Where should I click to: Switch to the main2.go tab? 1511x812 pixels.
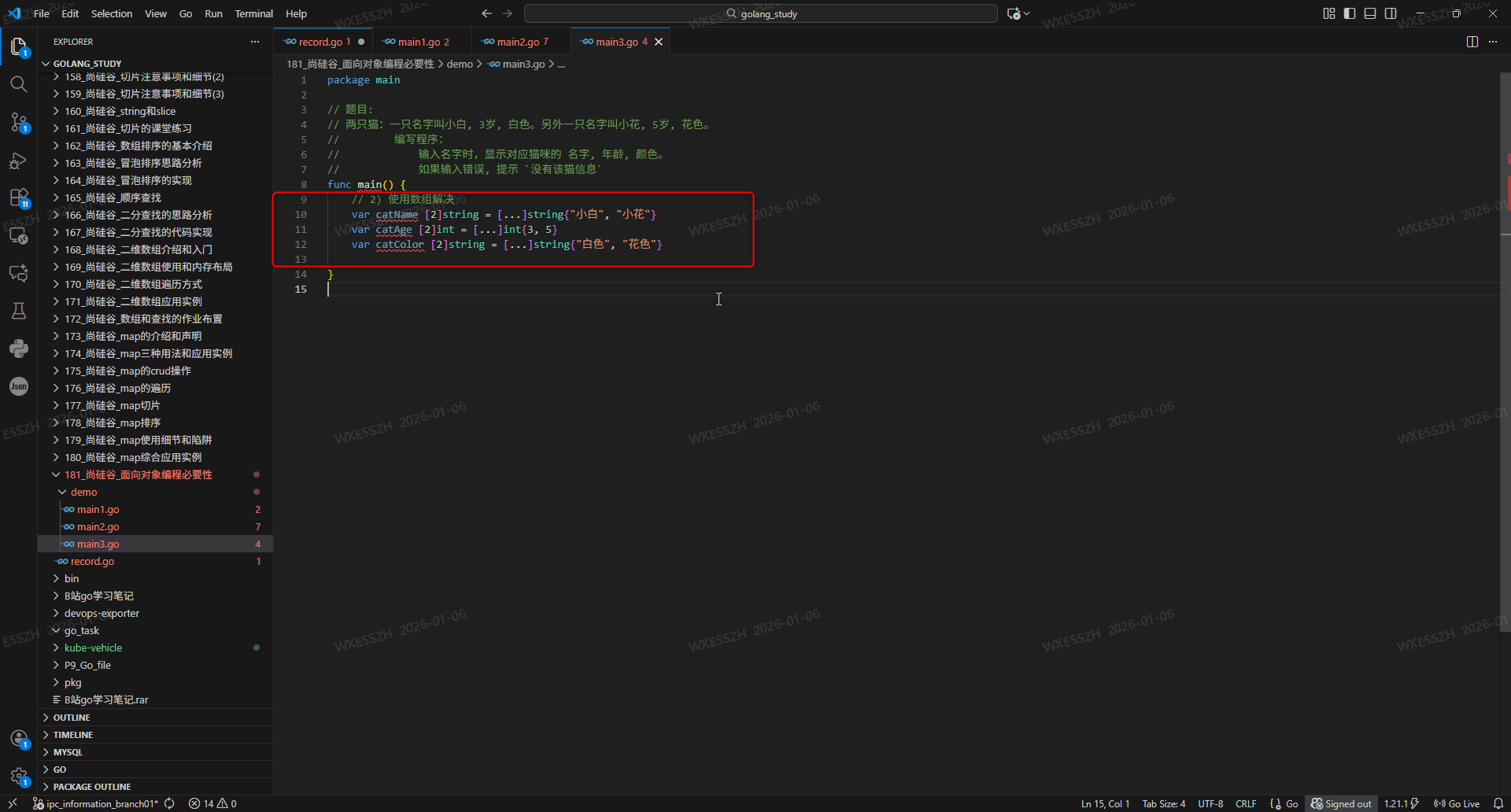click(x=521, y=42)
